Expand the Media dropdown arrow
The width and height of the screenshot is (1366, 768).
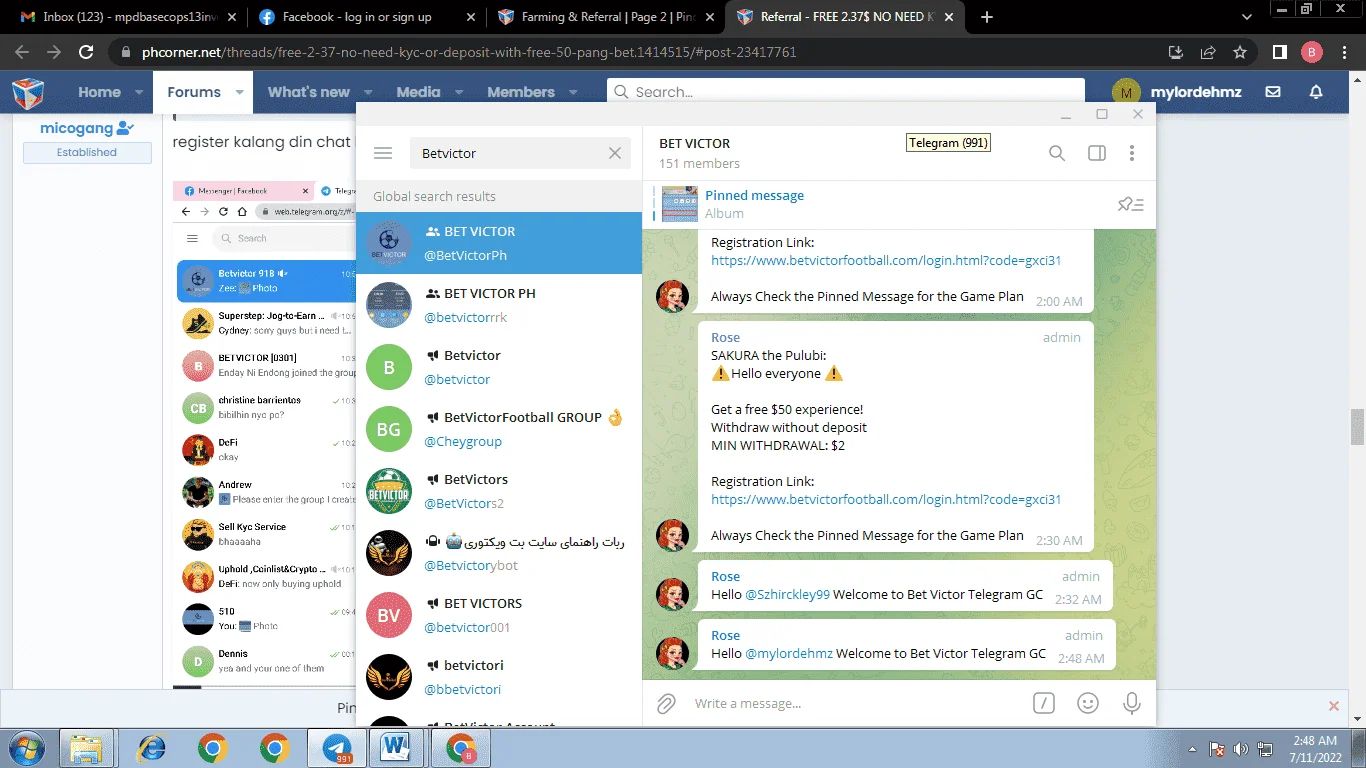459,92
